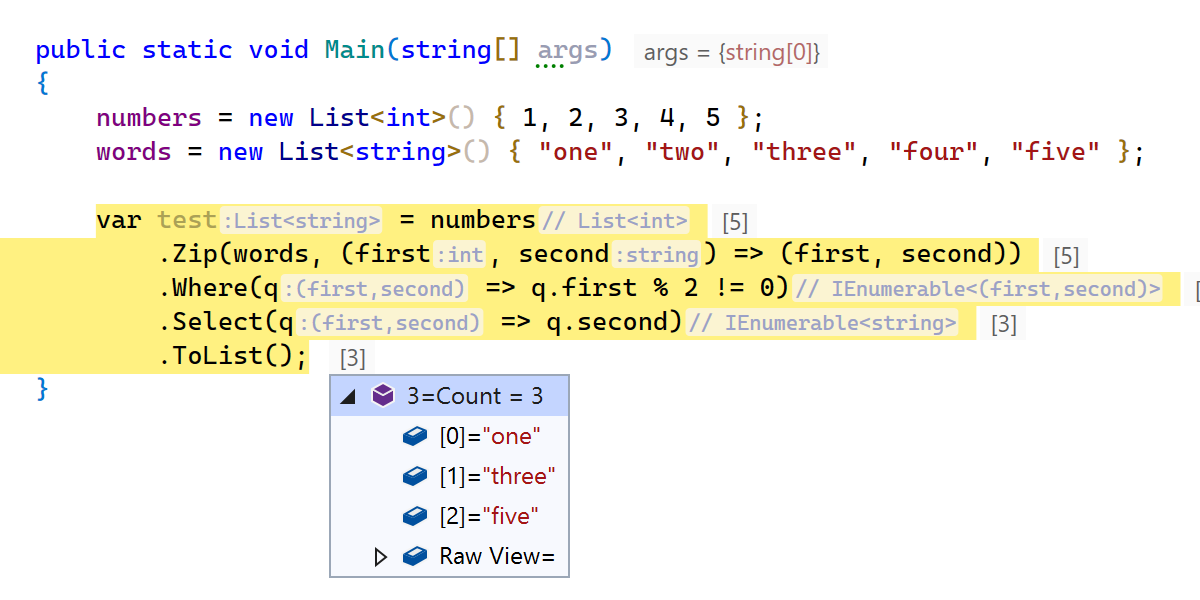Image resolution: width=1200 pixels, height=600 pixels.
Task: Open the [3] result hint after ToList()
Action: coord(353,358)
